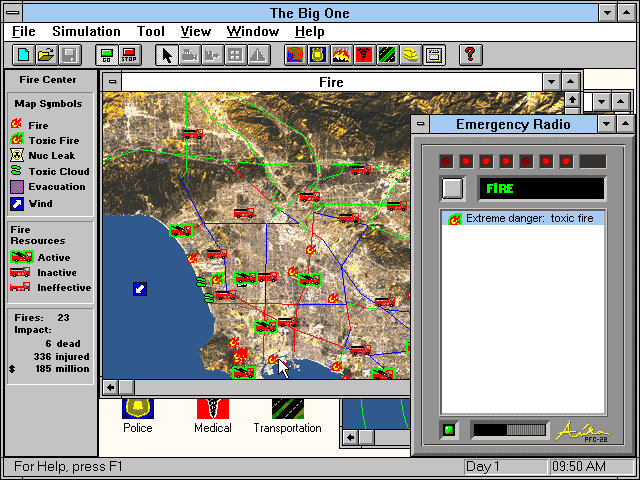
Task: Open the Fire window control menu
Action: coord(112,82)
